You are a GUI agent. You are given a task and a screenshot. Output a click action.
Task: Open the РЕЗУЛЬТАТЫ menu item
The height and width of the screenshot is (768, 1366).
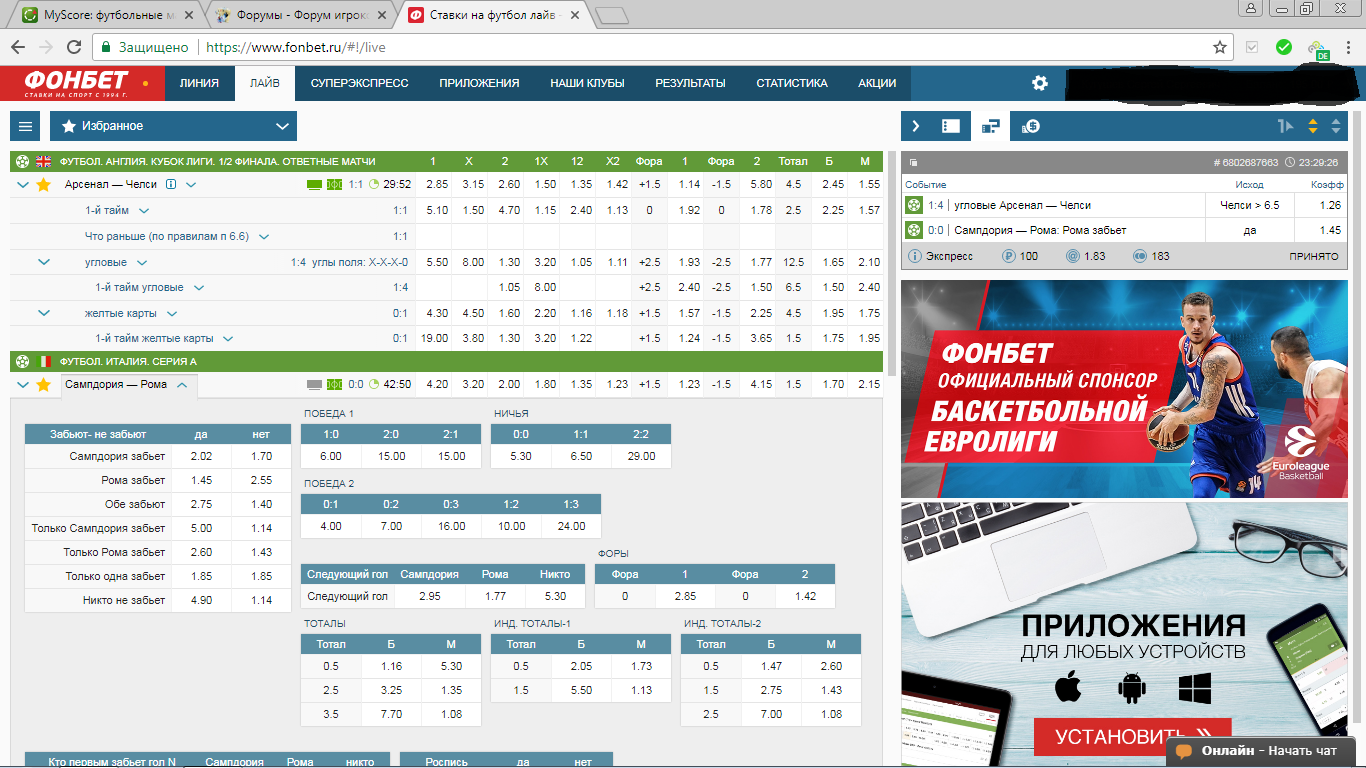690,83
